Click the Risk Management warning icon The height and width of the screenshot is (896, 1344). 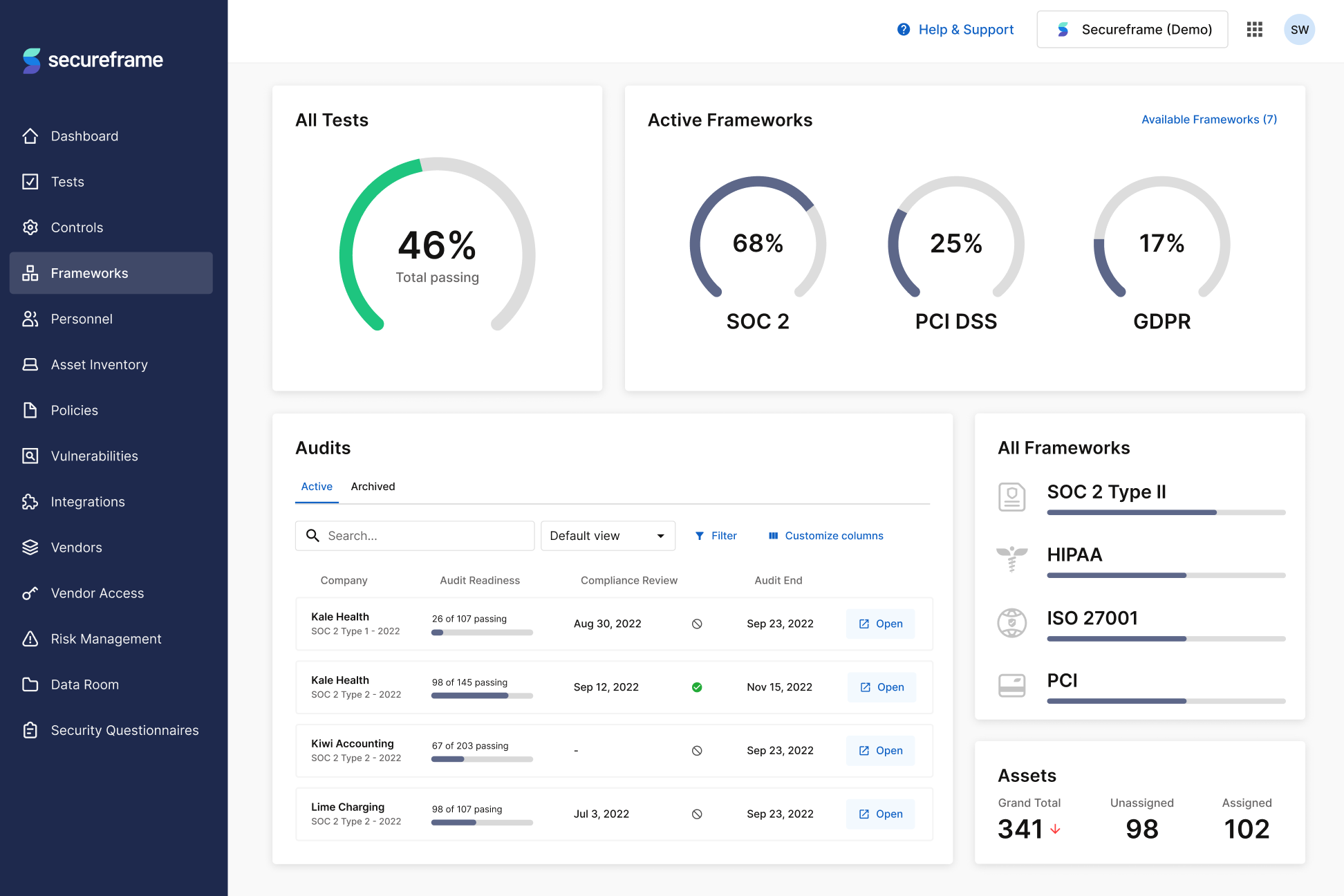click(30, 639)
